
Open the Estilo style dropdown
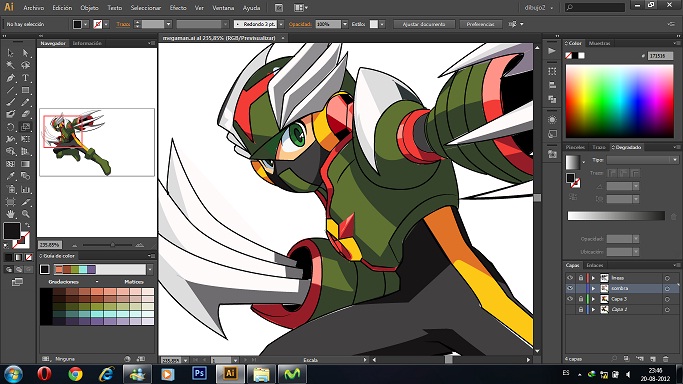point(382,24)
